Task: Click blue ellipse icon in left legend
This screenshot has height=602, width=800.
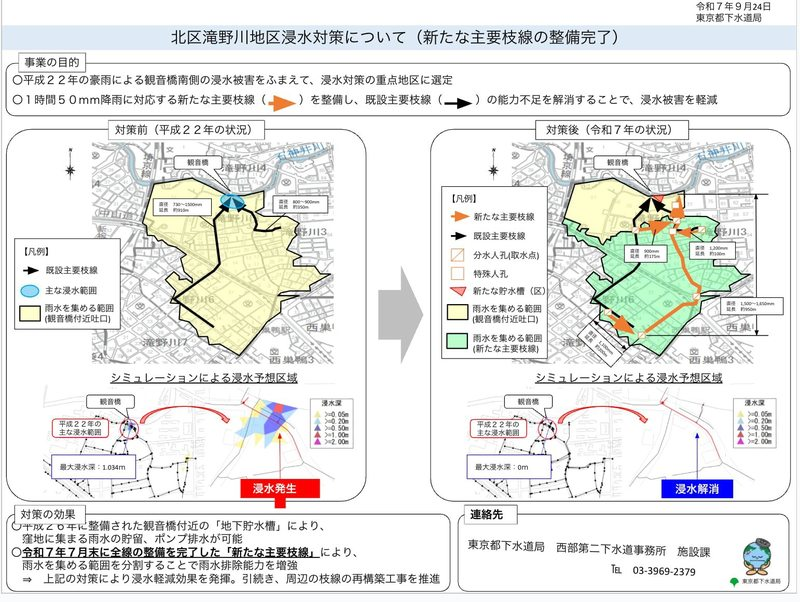Action: tap(30, 291)
